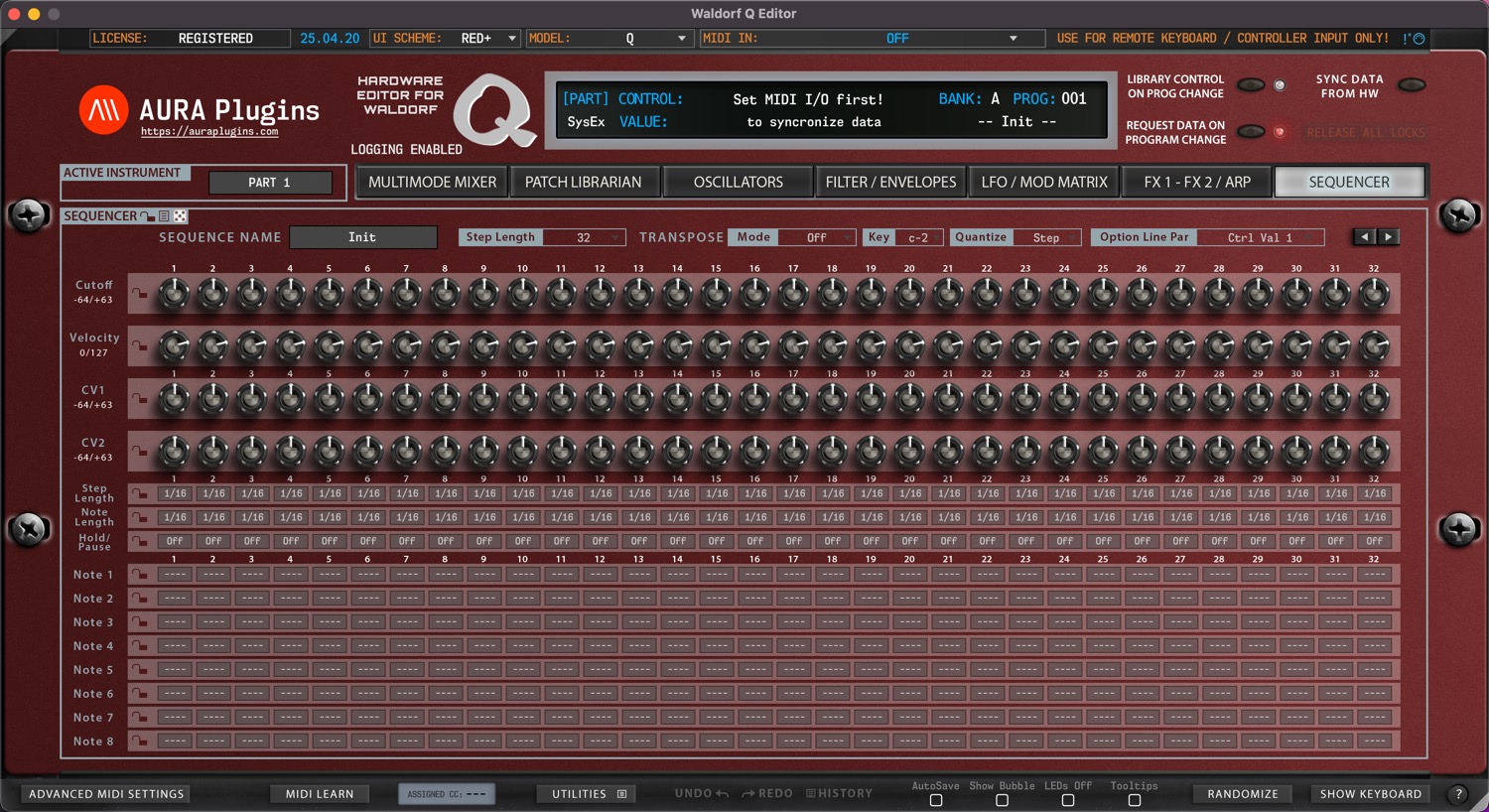Viewport: 1489px width, 812px height.
Task: Lock the Note 5 row
Action: click(x=140, y=670)
